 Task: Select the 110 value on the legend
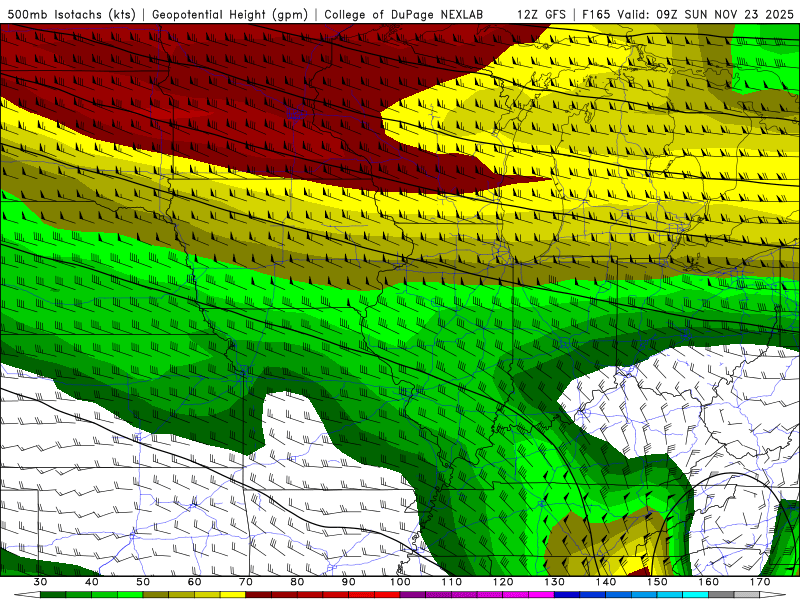[452, 582]
